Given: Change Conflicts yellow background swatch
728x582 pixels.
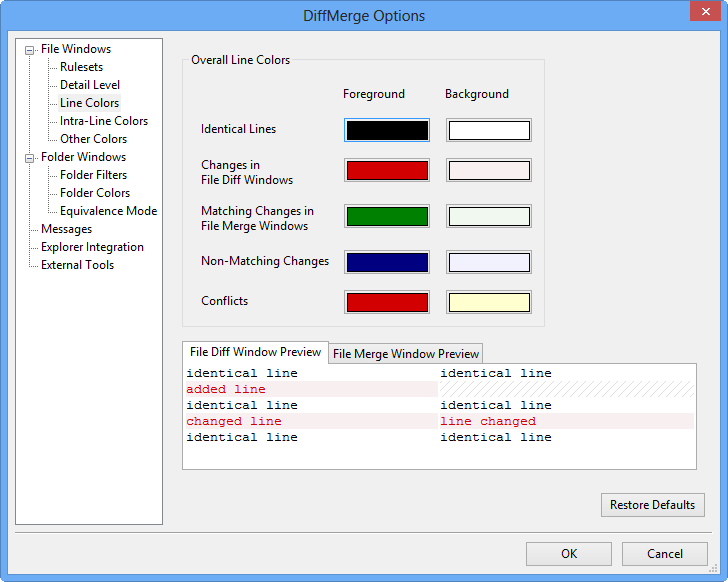Looking at the screenshot, I should (488, 302).
